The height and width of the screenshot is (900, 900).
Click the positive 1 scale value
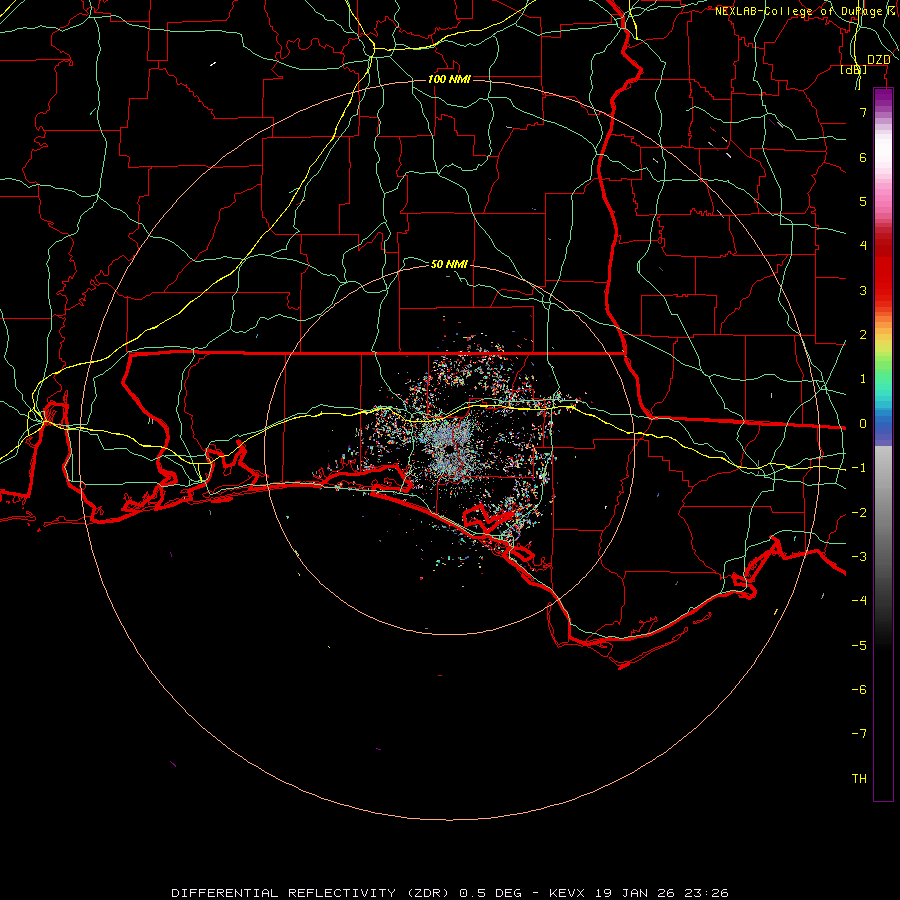click(863, 379)
